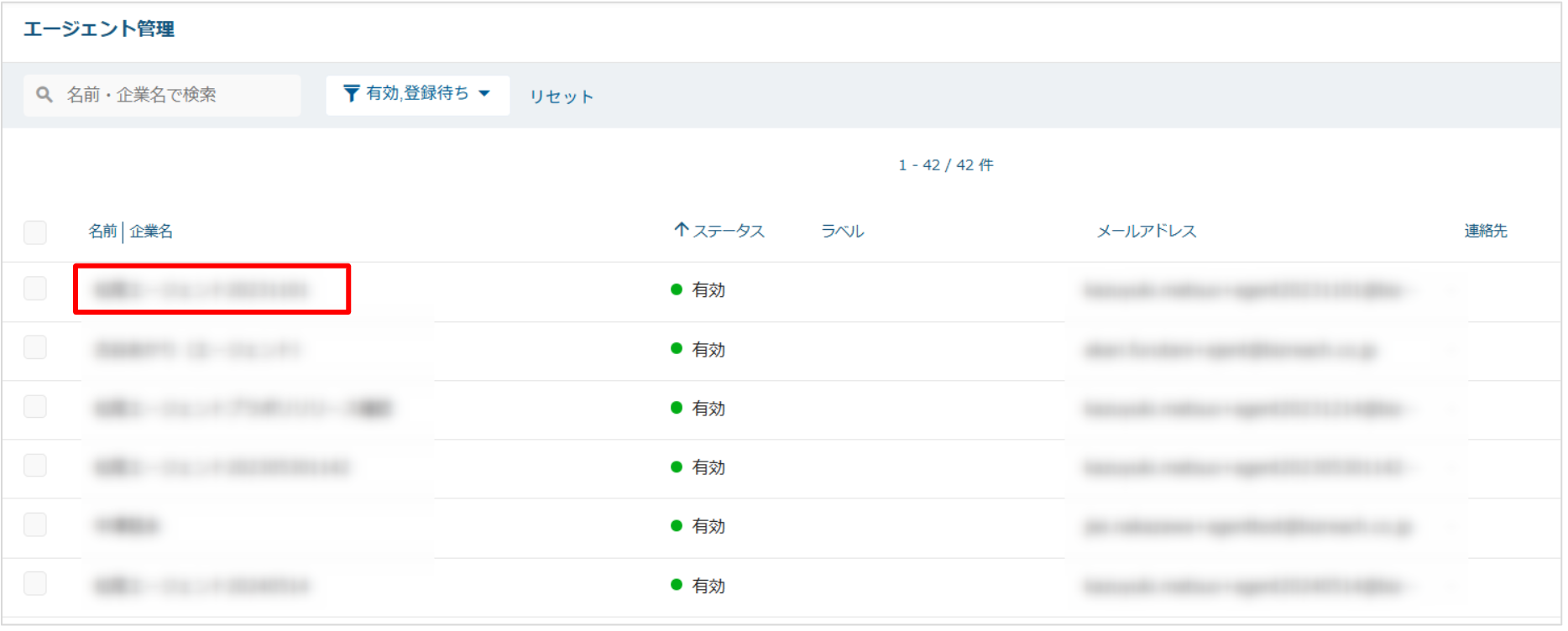Click the メールアドレス column header
This screenshot has height=631, width=1568.
pos(1146,231)
